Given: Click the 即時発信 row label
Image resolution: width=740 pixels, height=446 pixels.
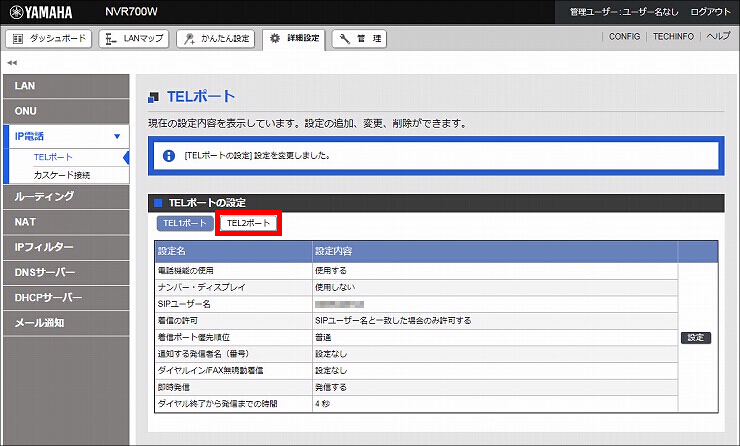Looking at the screenshot, I should [174, 387].
